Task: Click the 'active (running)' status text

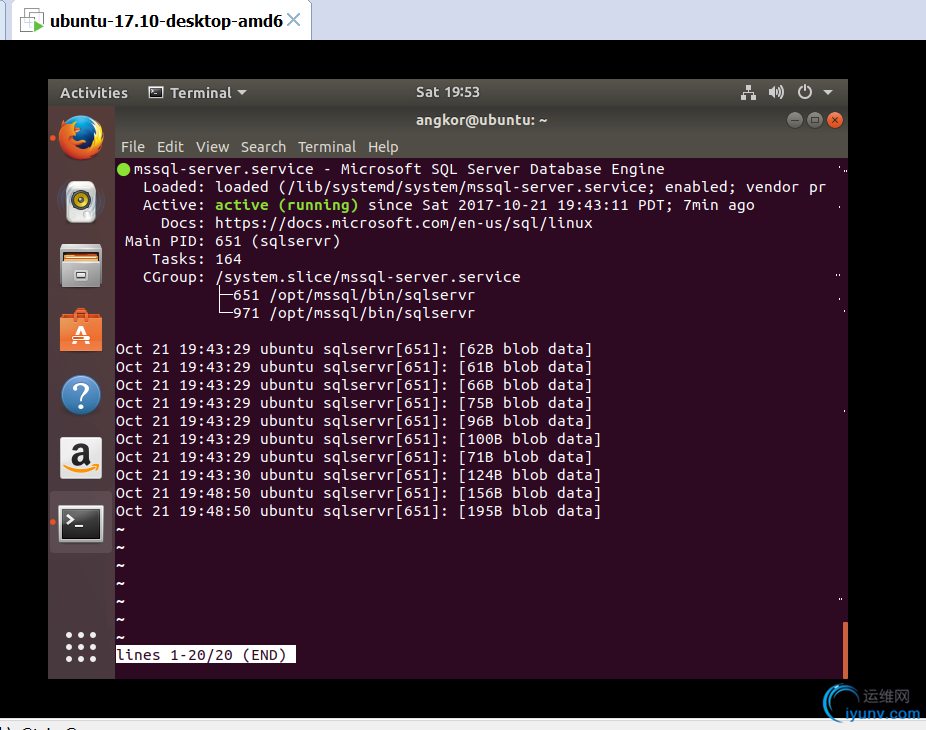Action: tap(286, 205)
